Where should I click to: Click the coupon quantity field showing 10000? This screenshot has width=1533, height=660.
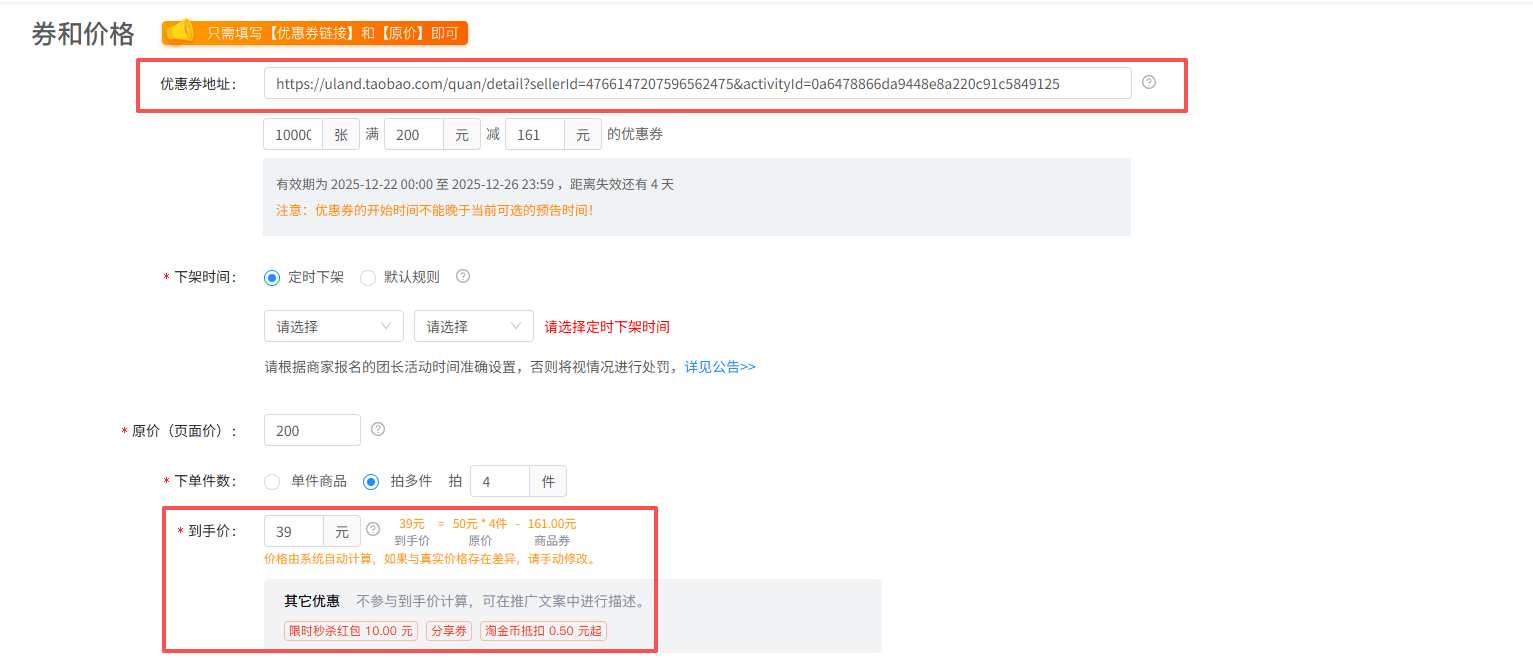pyautogui.click(x=292, y=135)
